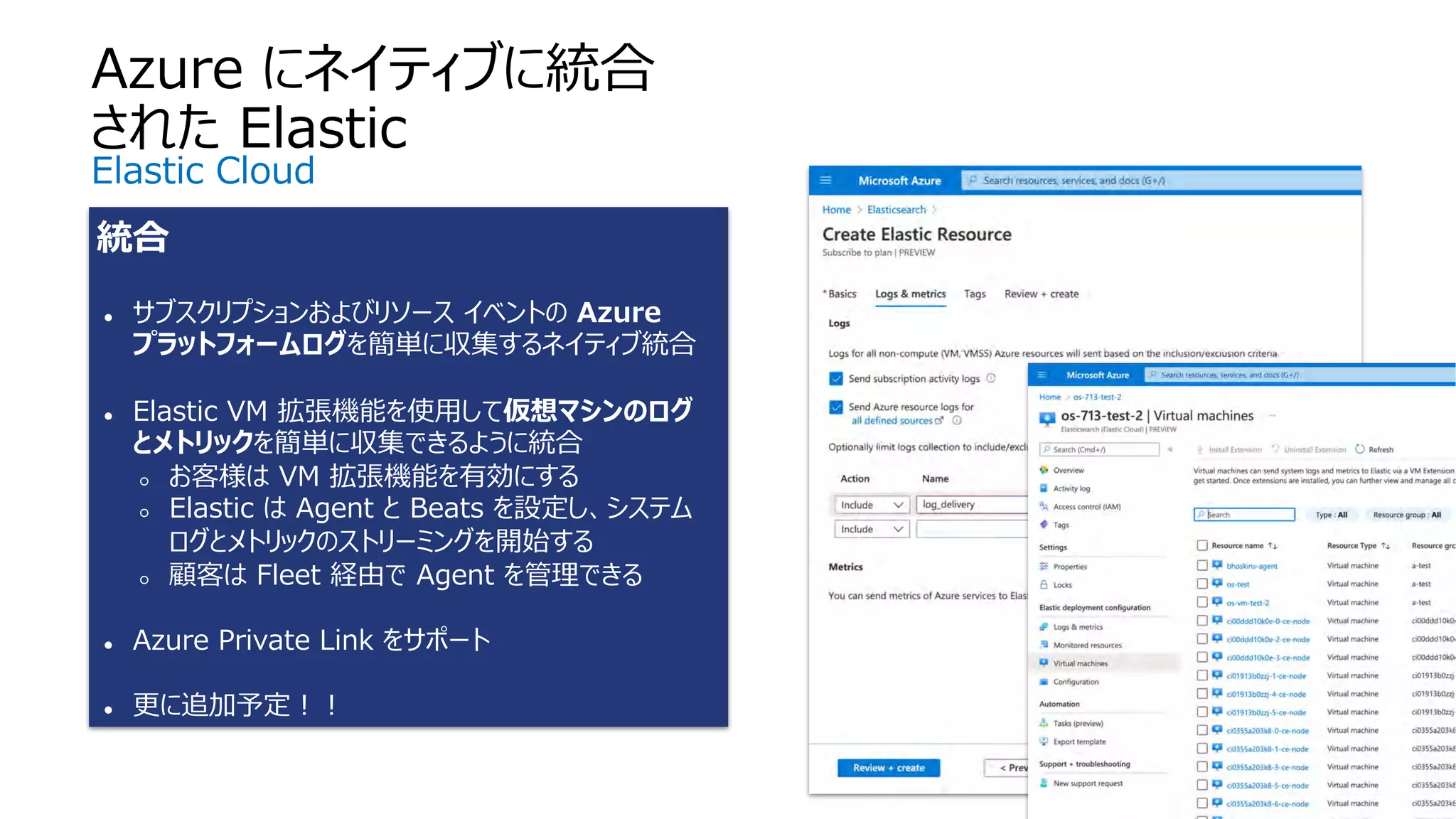This screenshot has height=819, width=1456.
Task: Check the ci0355a203k8-0-ce-node row checkbox
Action: [1202, 730]
